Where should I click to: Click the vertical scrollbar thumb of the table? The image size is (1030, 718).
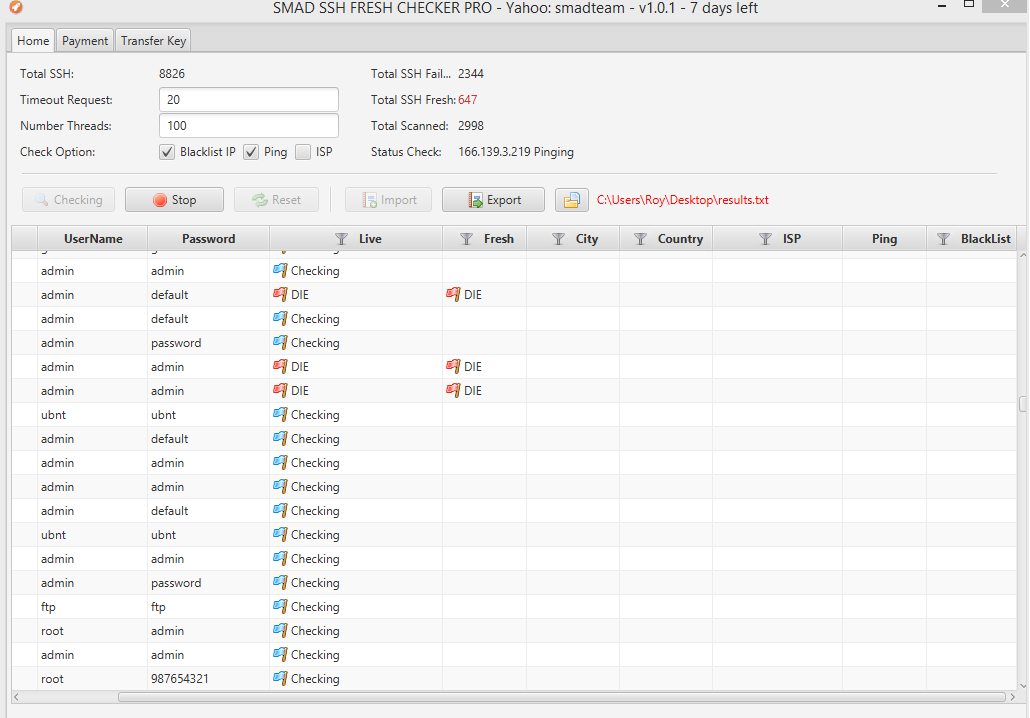pyautogui.click(x=1023, y=403)
